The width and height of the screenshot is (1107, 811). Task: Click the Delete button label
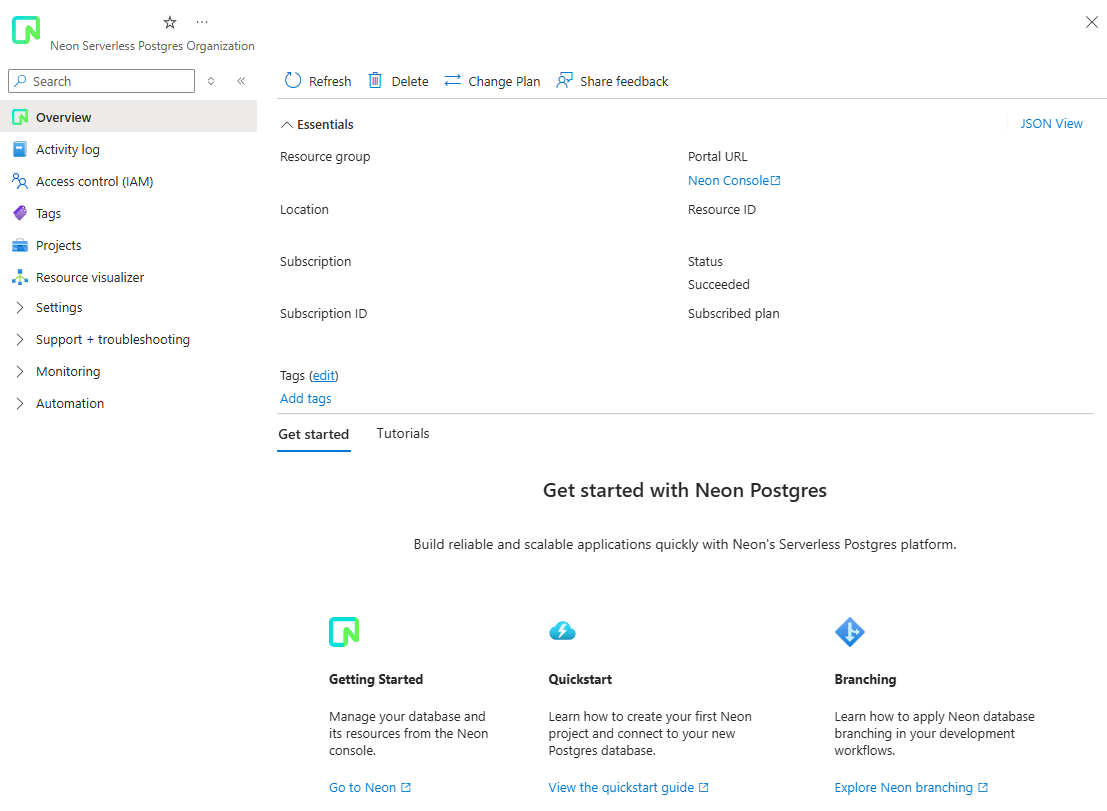(x=409, y=81)
